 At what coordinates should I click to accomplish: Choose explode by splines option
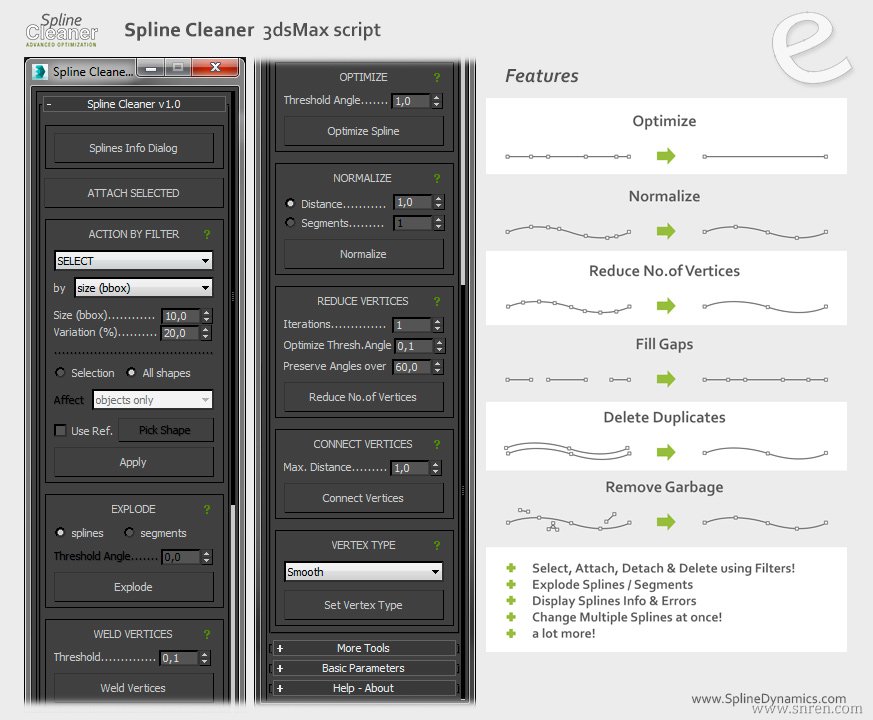pyautogui.click(x=60, y=532)
